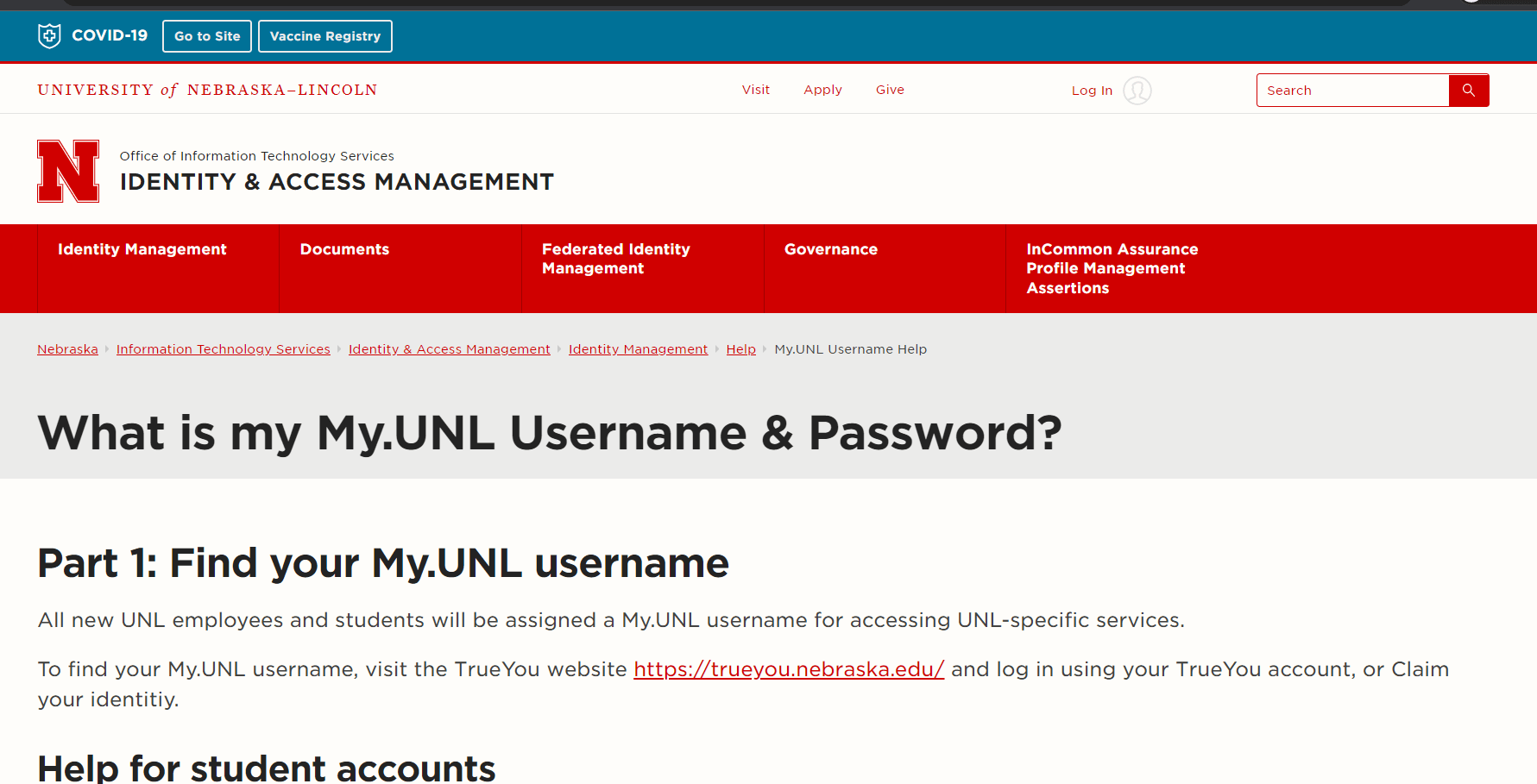Click Part 1: Find your My.UNL username heading
The width and height of the screenshot is (1537, 784).
pyautogui.click(x=383, y=563)
